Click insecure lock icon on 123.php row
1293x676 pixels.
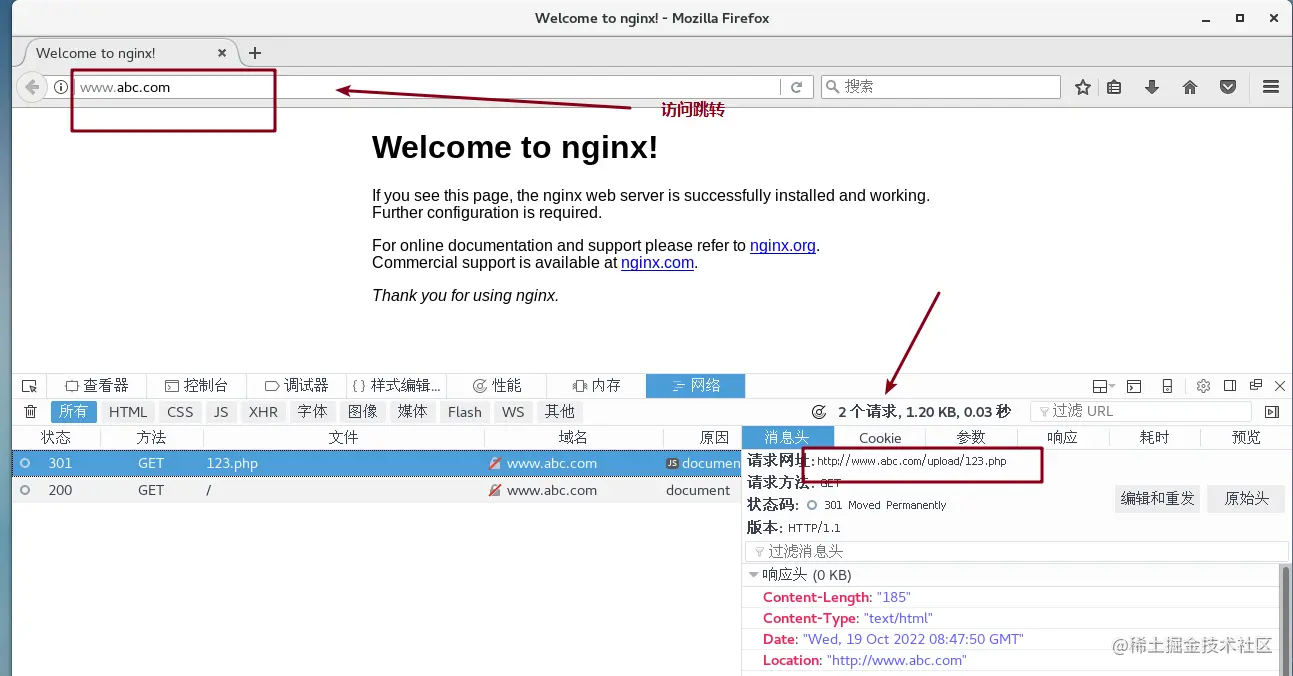[x=495, y=464]
